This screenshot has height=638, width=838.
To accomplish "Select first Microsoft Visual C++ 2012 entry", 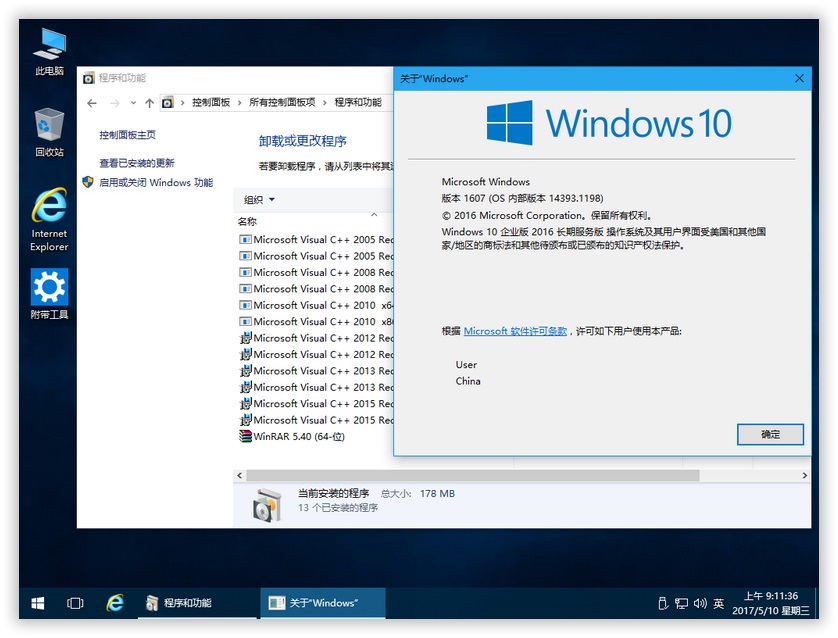I will point(315,338).
